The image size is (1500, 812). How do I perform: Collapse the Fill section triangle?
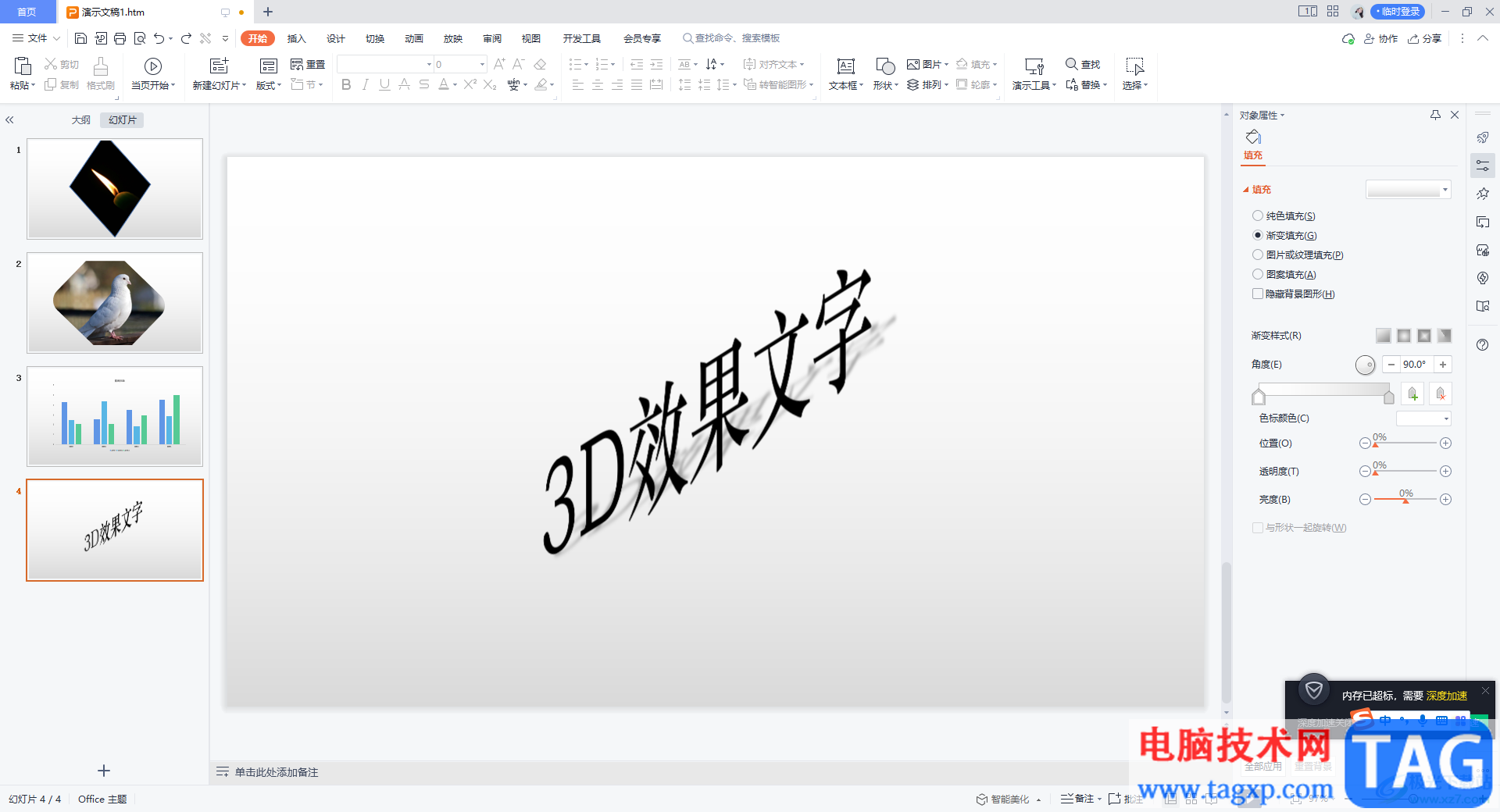pyautogui.click(x=1246, y=190)
